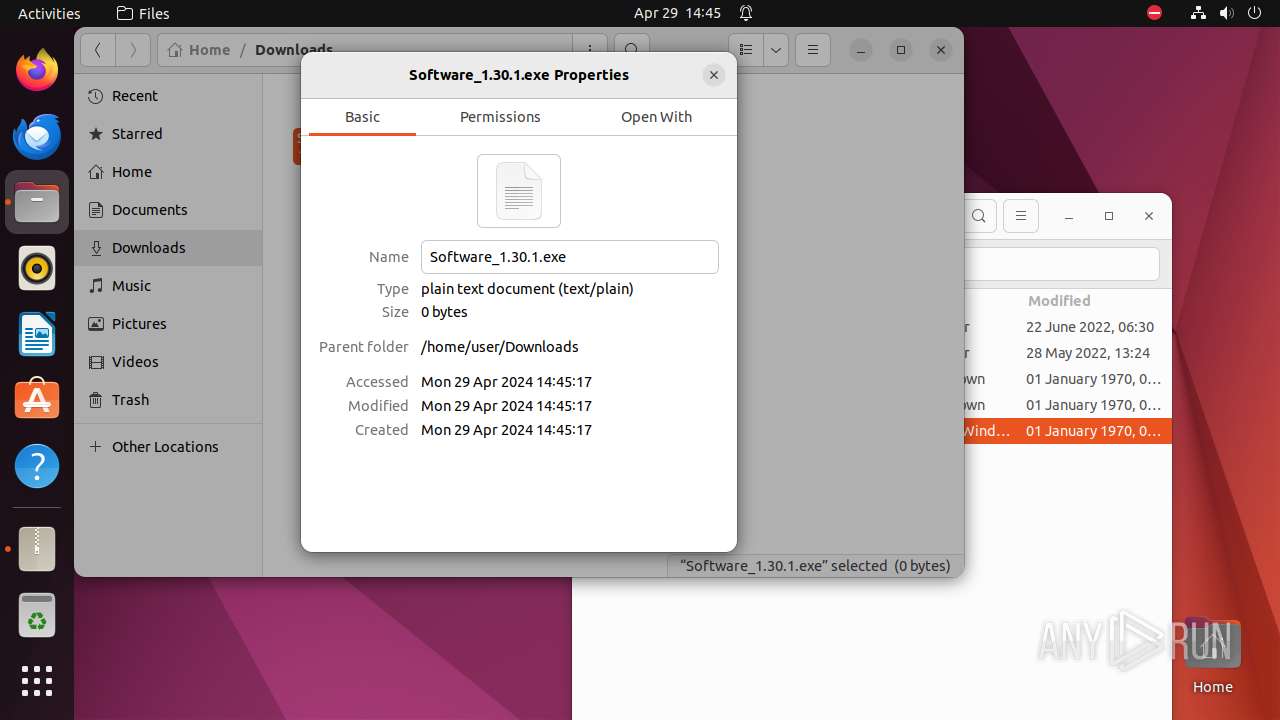Viewport: 1280px width, 720px height.
Task: Open Recent in Files sidebar
Action: (x=168, y=96)
